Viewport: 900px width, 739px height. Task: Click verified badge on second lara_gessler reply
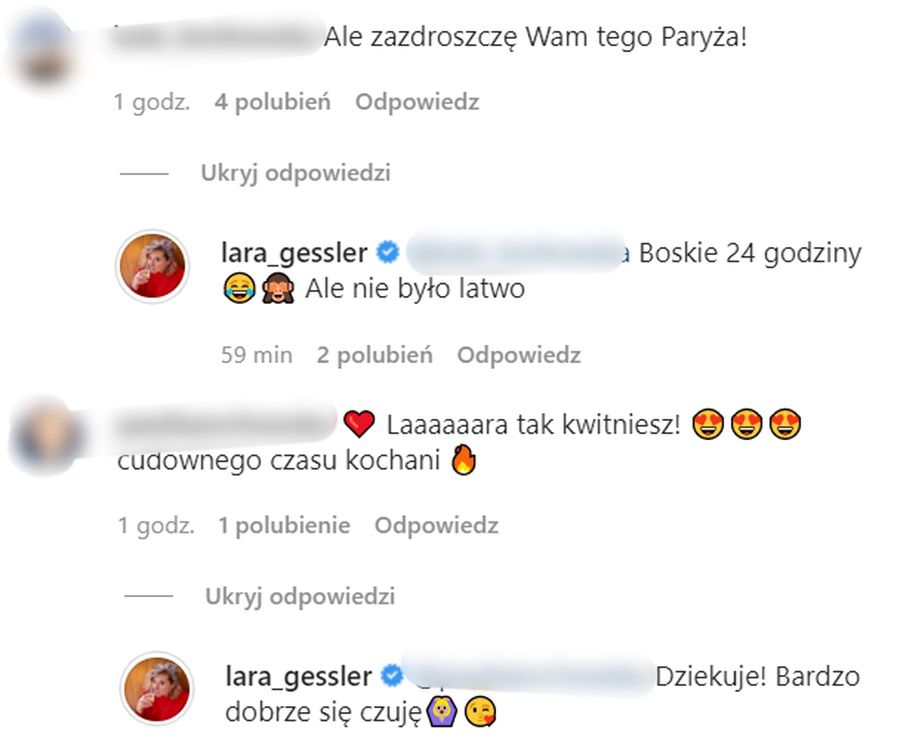[392, 676]
